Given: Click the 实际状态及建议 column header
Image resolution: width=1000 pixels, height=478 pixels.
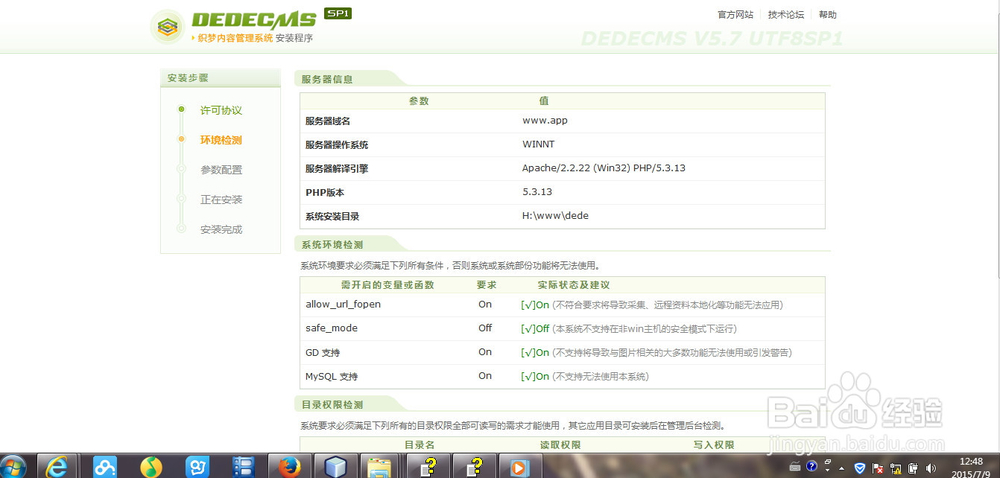Looking at the screenshot, I should tap(573, 285).
